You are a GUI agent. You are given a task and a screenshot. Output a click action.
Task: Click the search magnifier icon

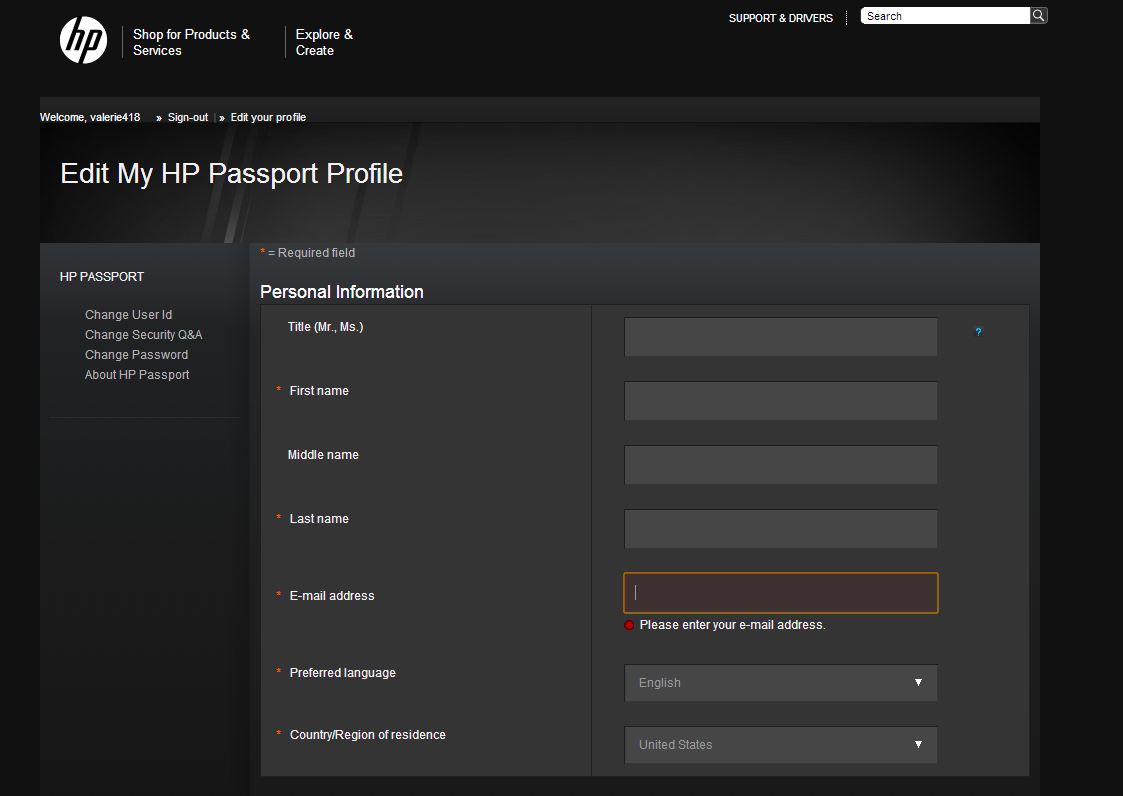click(x=1038, y=16)
